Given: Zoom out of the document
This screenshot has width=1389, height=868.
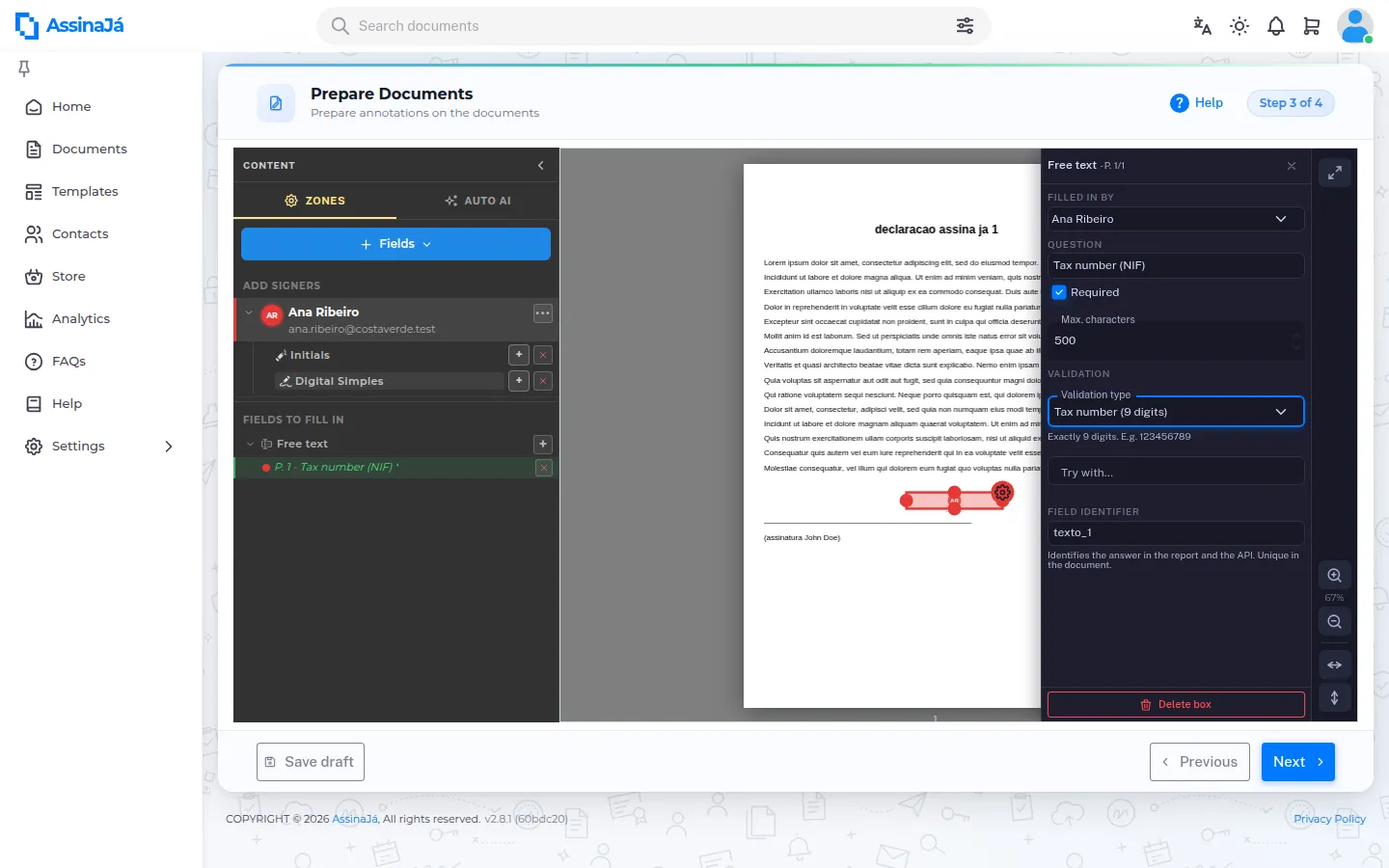Looking at the screenshot, I should point(1335,622).
